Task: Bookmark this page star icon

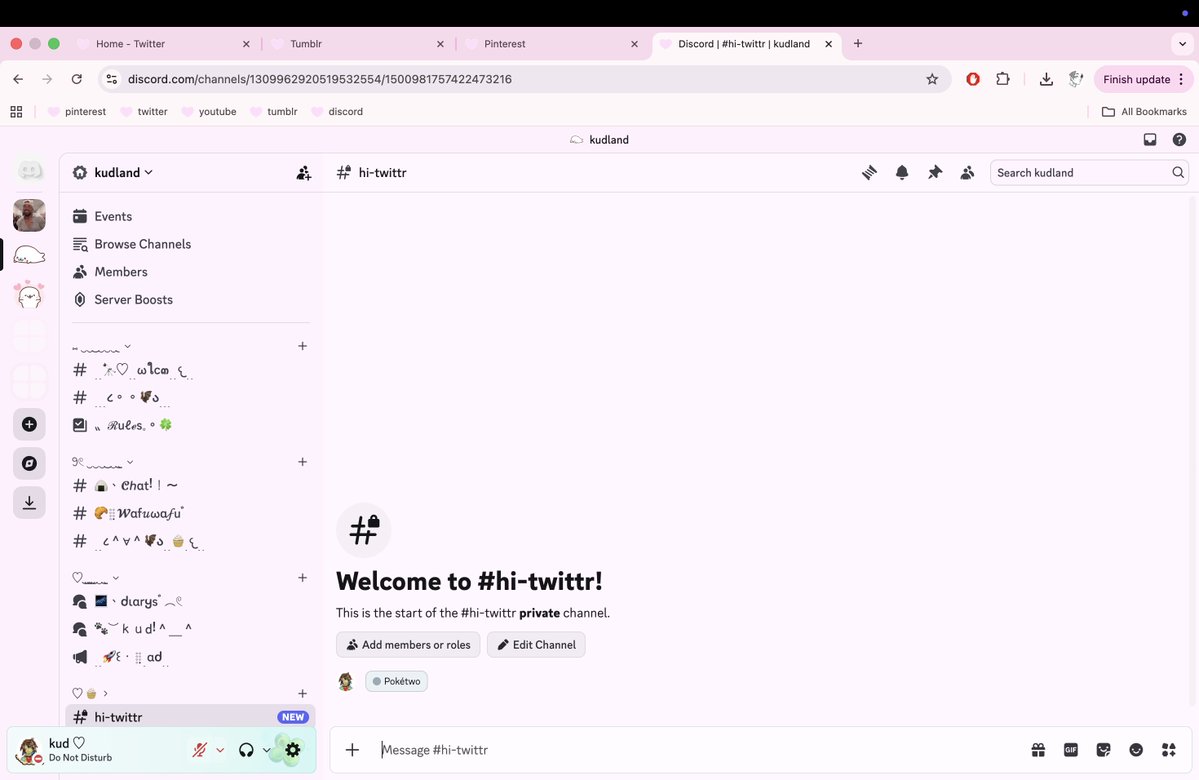Action: 932,80
